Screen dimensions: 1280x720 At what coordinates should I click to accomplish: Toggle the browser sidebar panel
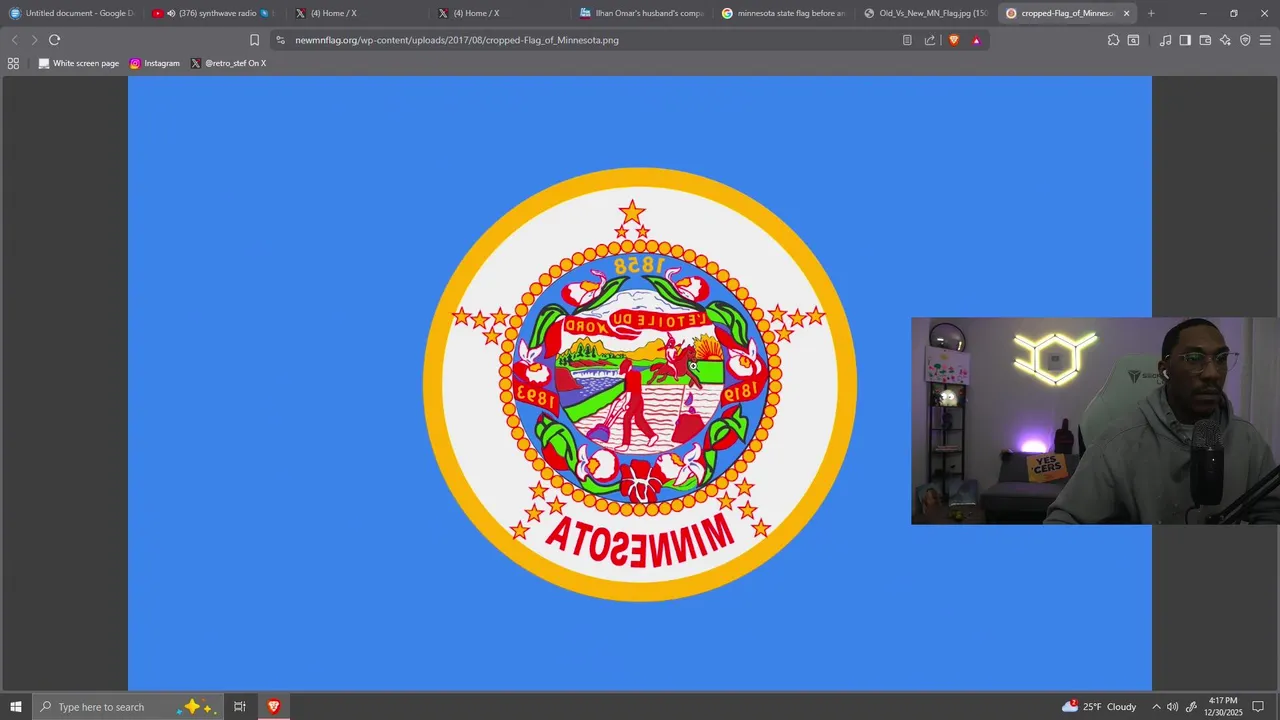pyautogui.click(x=1185, y=40)
